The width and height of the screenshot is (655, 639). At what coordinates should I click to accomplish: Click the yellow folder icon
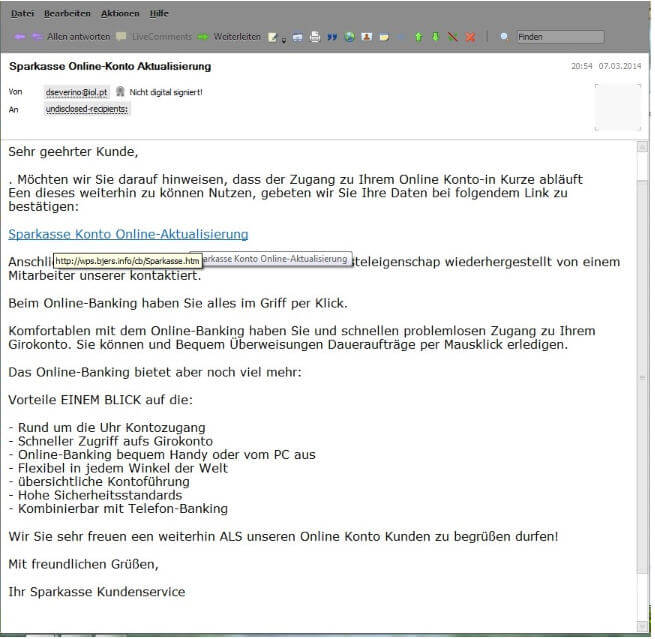(384, 37)
